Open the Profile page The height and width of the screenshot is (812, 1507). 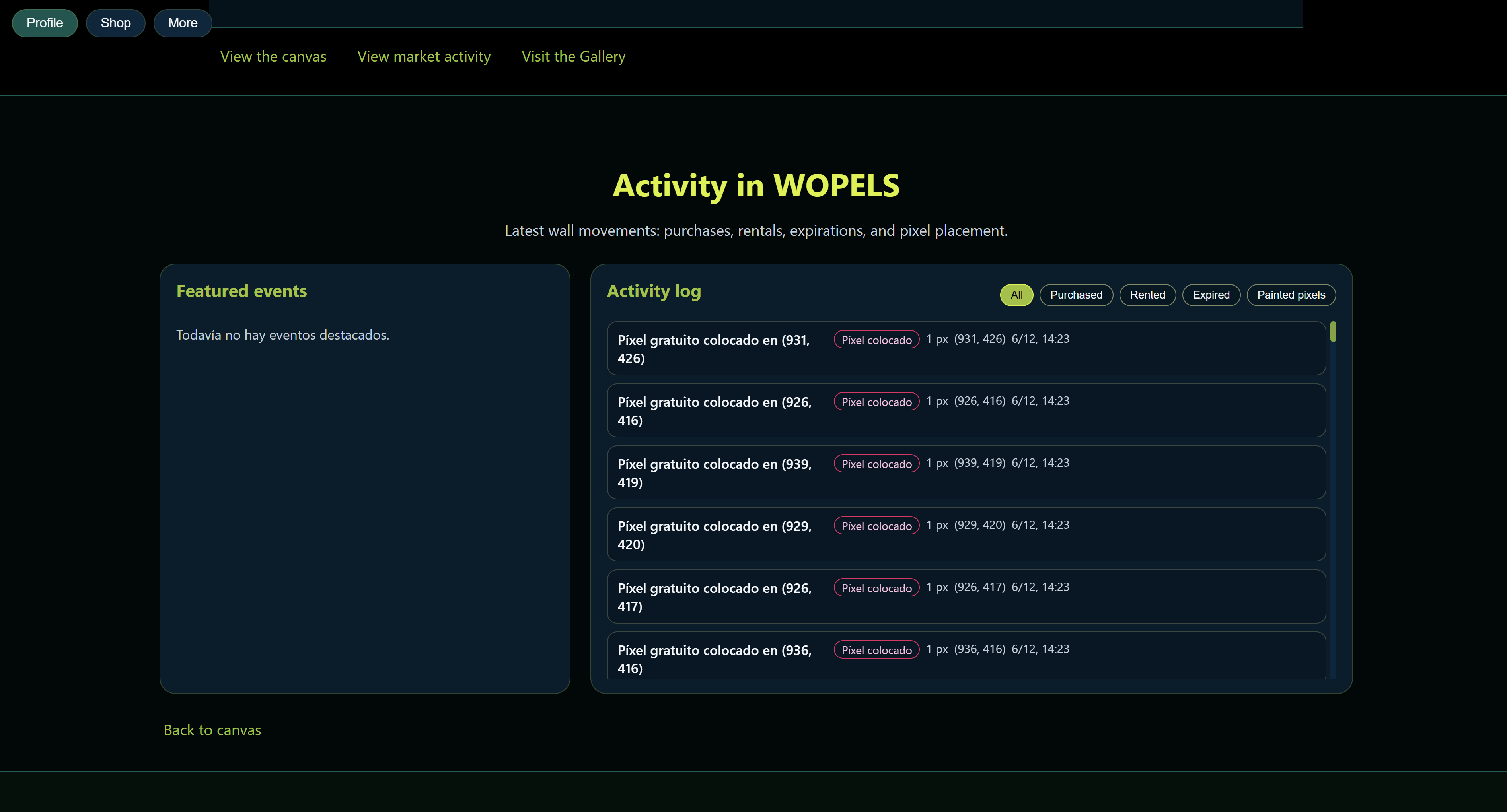coord(45,23)
